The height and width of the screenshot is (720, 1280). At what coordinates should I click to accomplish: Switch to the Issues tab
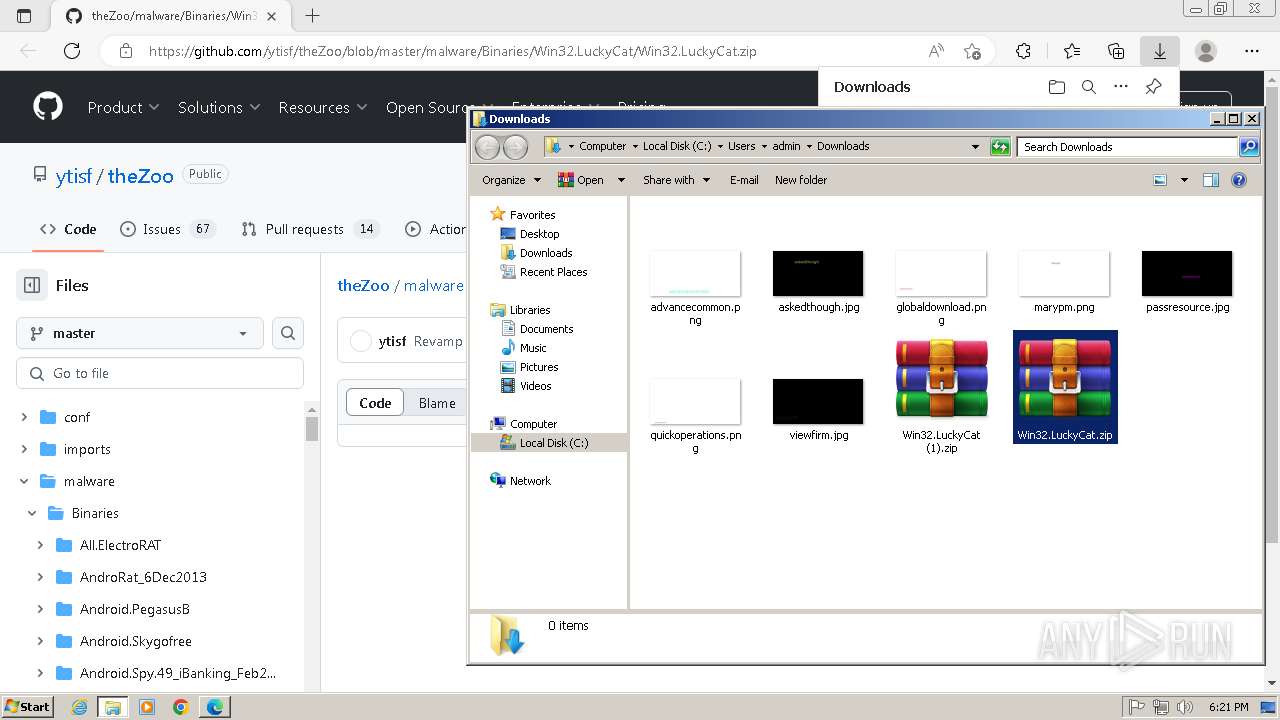point(167,229)
